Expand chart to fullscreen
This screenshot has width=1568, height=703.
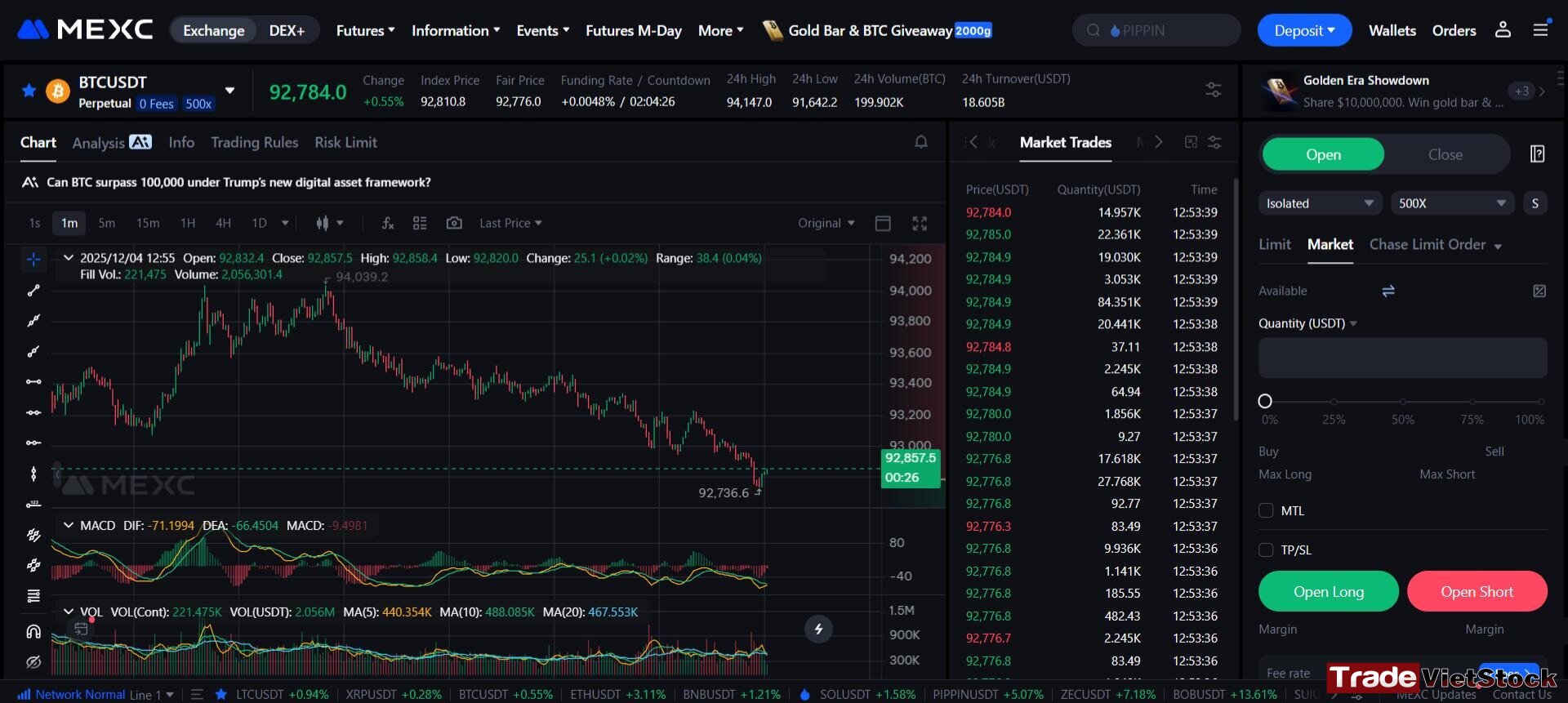coord(920,223)
